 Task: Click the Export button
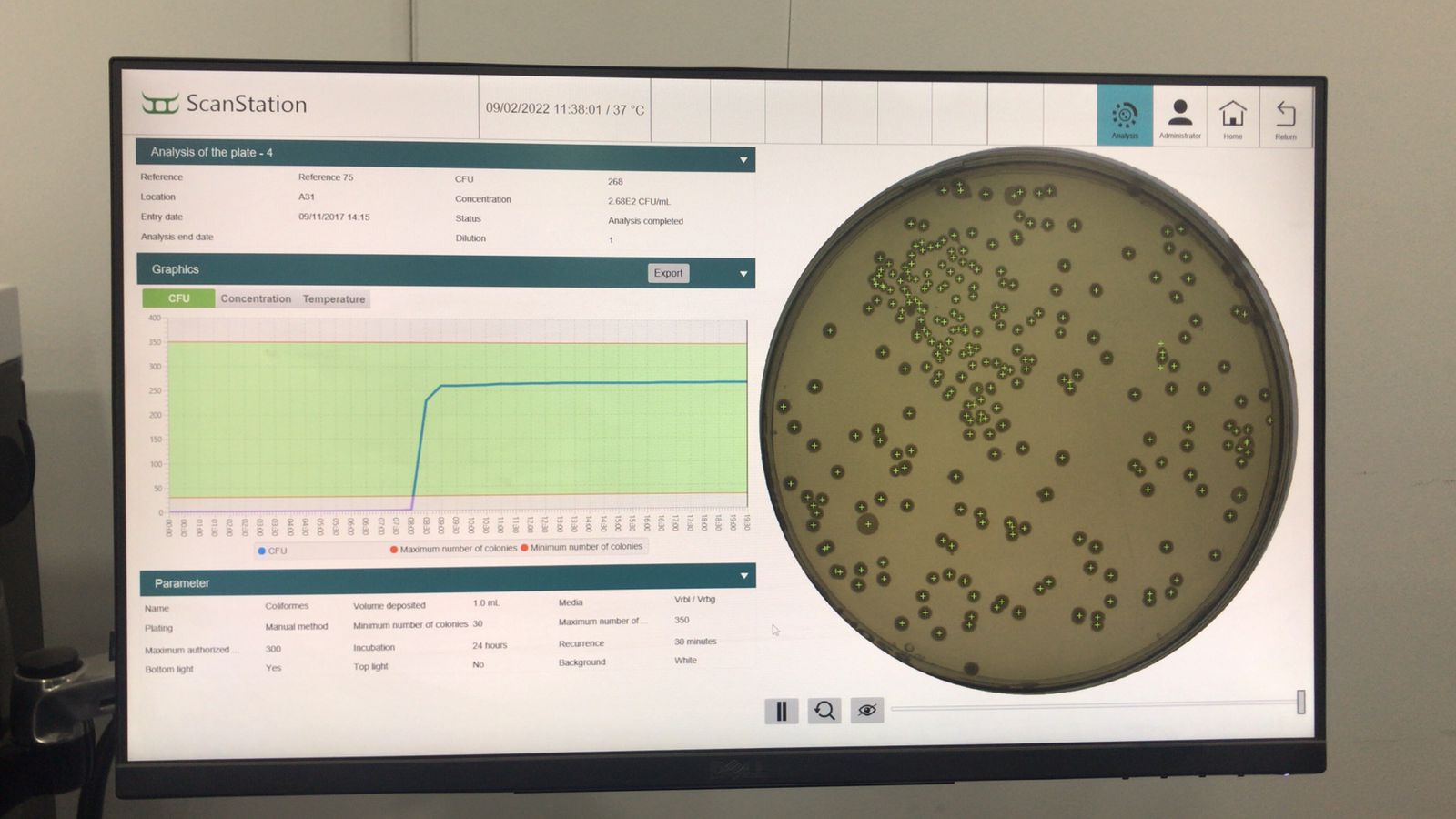(668, 273)
